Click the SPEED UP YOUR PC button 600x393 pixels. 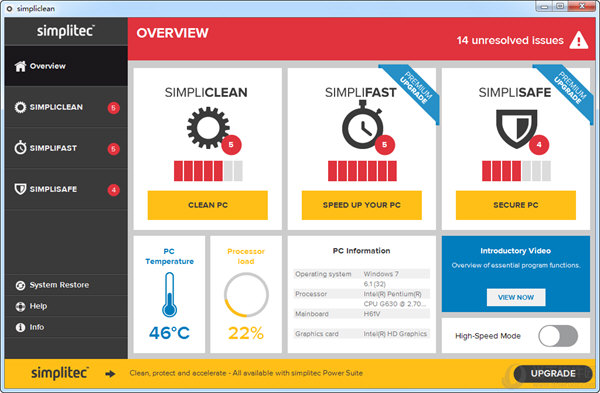(x=362, y=205)
